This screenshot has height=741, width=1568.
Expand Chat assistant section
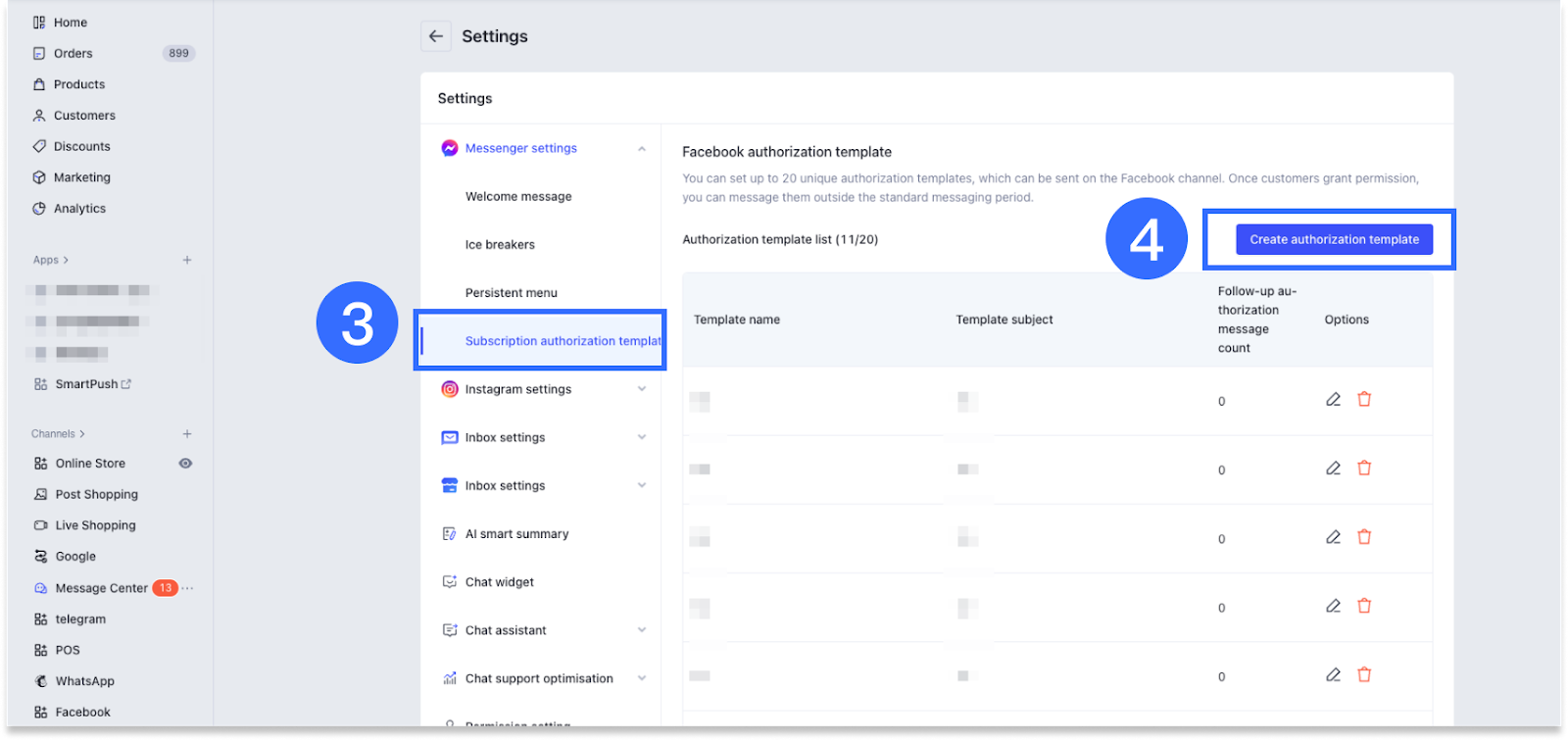[x=642, y=630]
